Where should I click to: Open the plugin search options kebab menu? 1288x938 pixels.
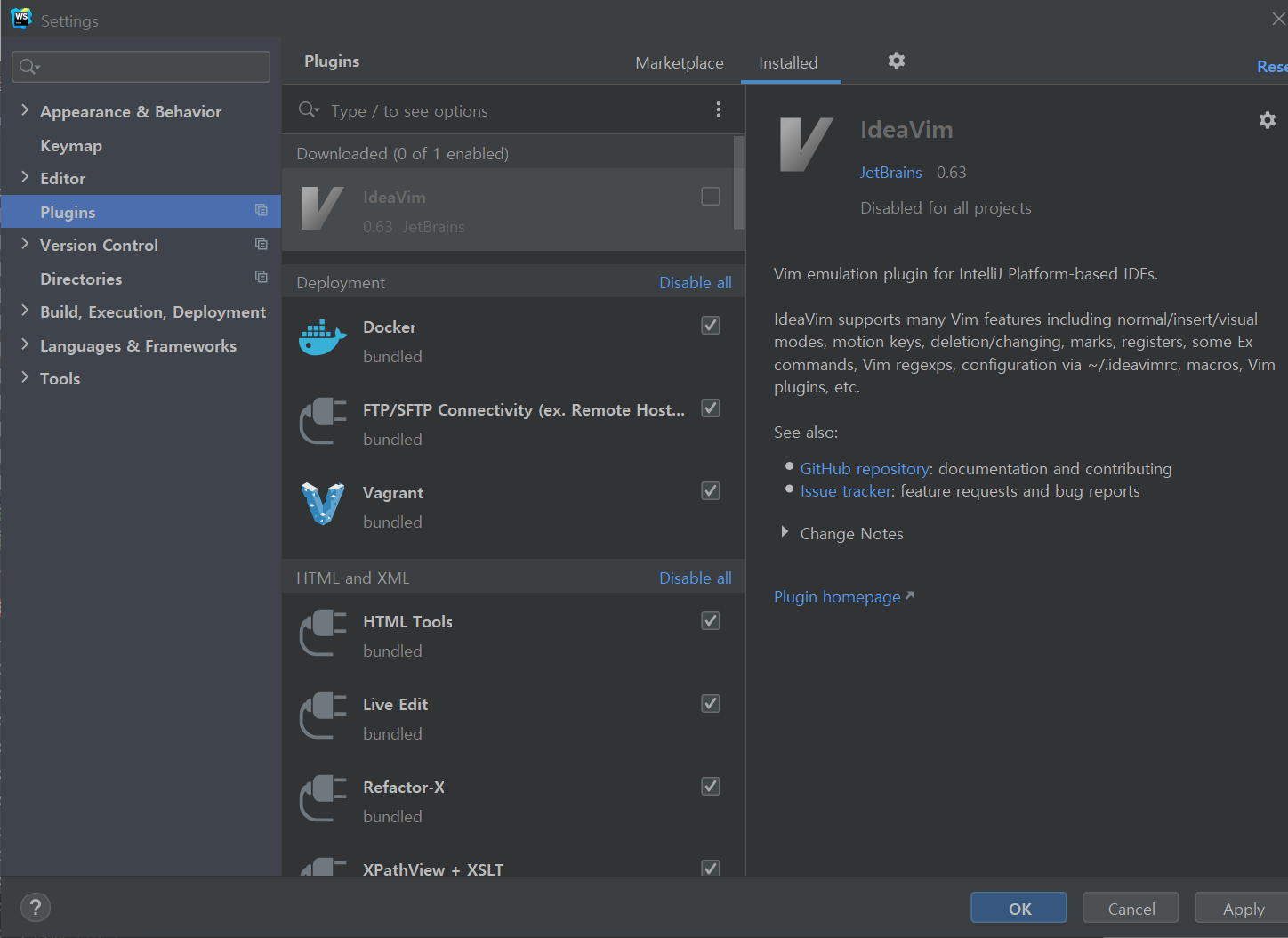719,109
